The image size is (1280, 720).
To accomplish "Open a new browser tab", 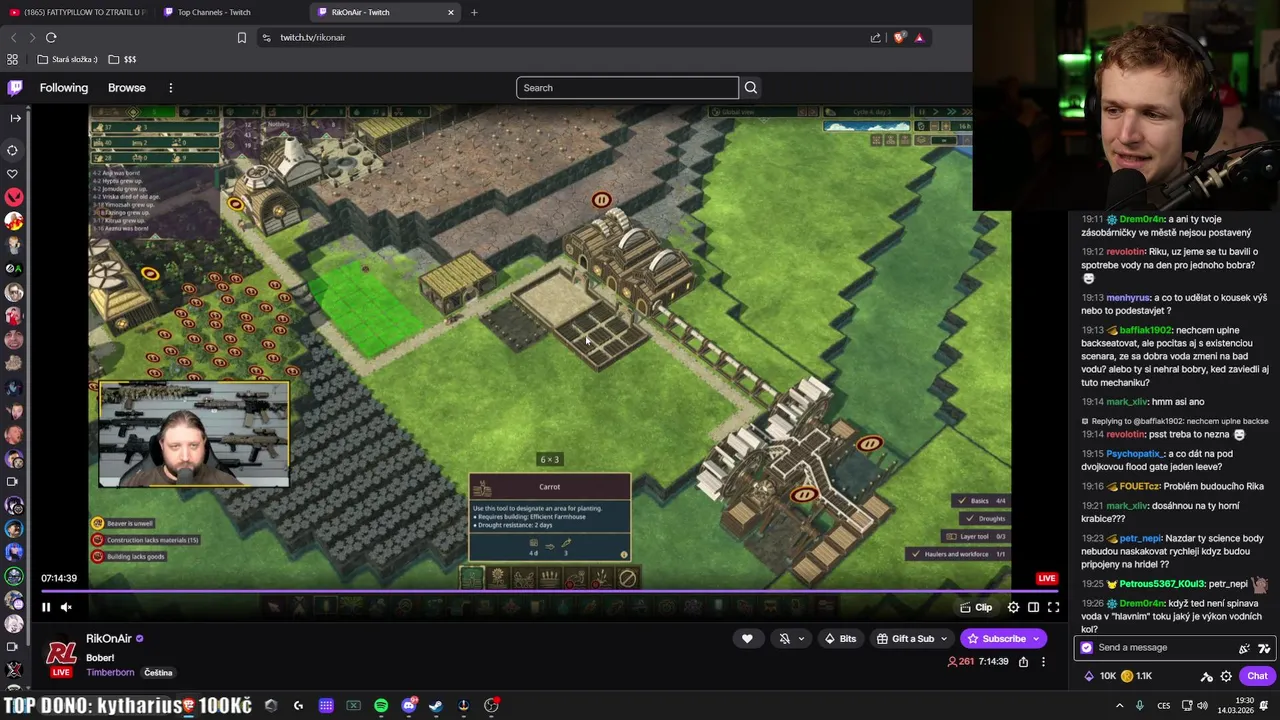I will tap(474, 12).
